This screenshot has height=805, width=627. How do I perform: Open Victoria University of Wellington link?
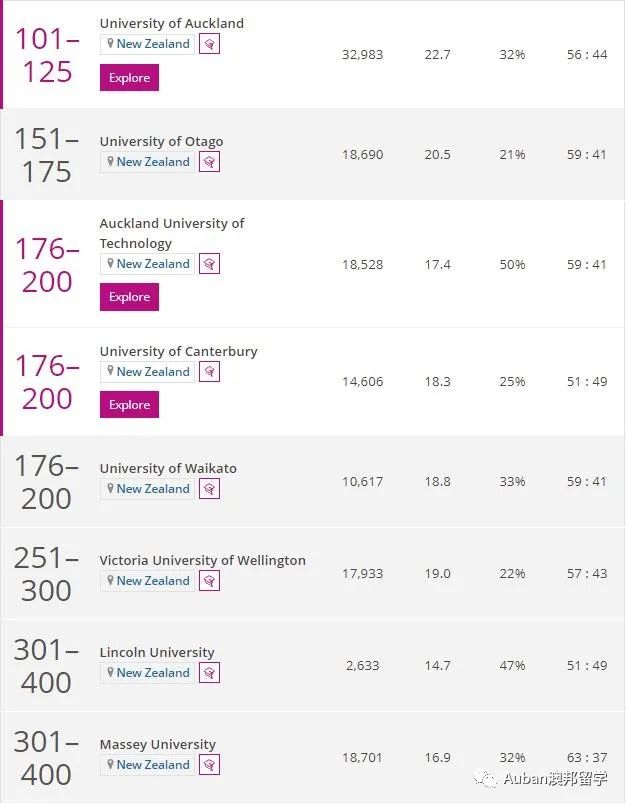click(202, 560)
